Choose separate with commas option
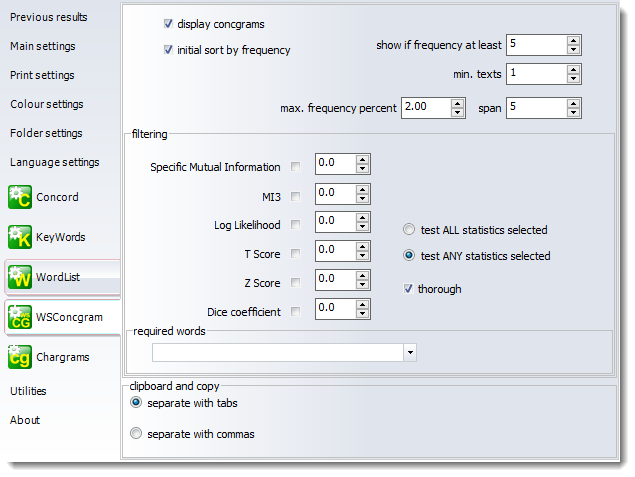Viewport: 635px width, 477px height. pyautogui.click(x=137, y=434)
